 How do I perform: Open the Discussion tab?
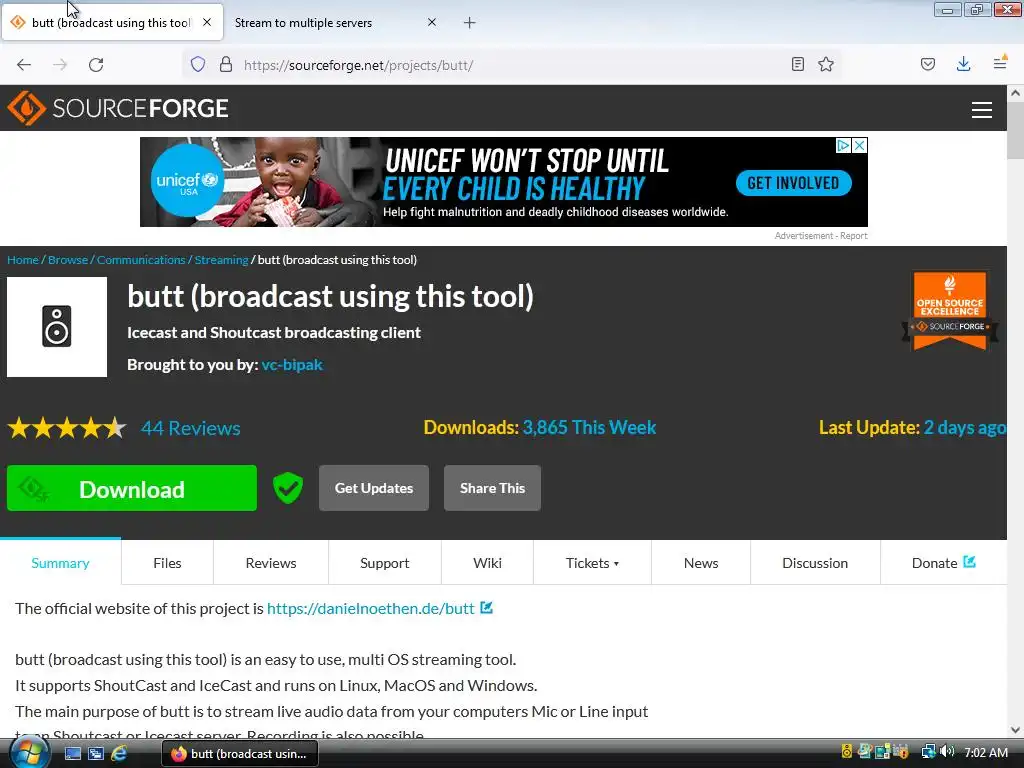[815, 563]
